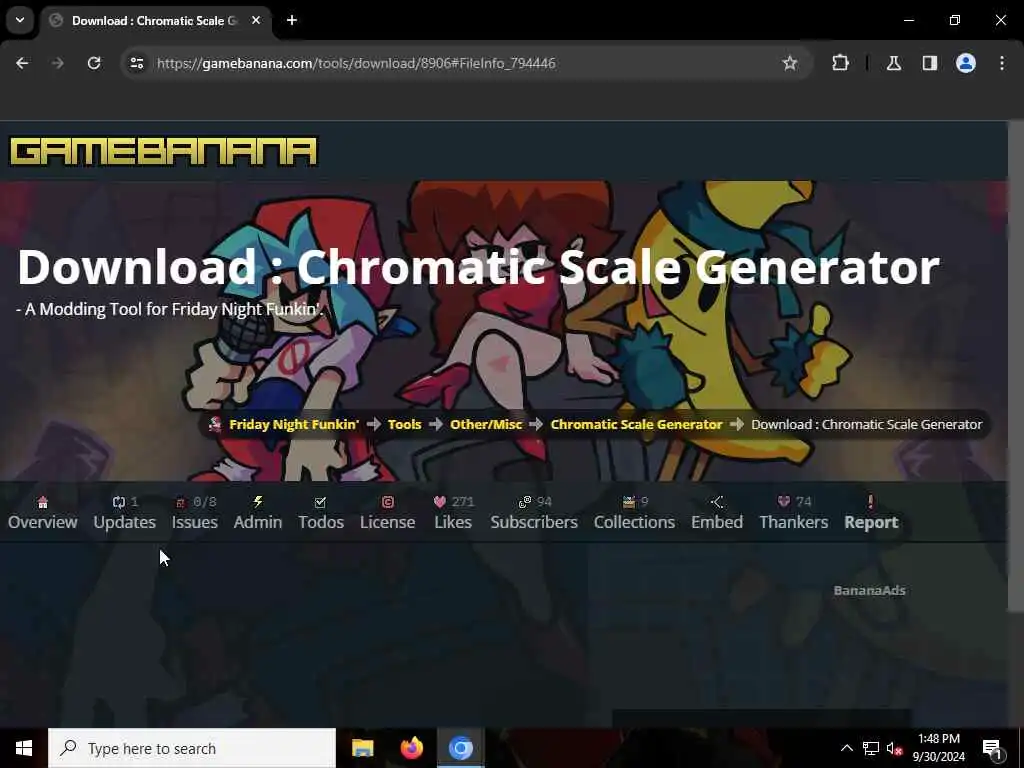This screenshot has width=1024, height=768.
Task: Open the Updates tab
Action: [124, 513]
